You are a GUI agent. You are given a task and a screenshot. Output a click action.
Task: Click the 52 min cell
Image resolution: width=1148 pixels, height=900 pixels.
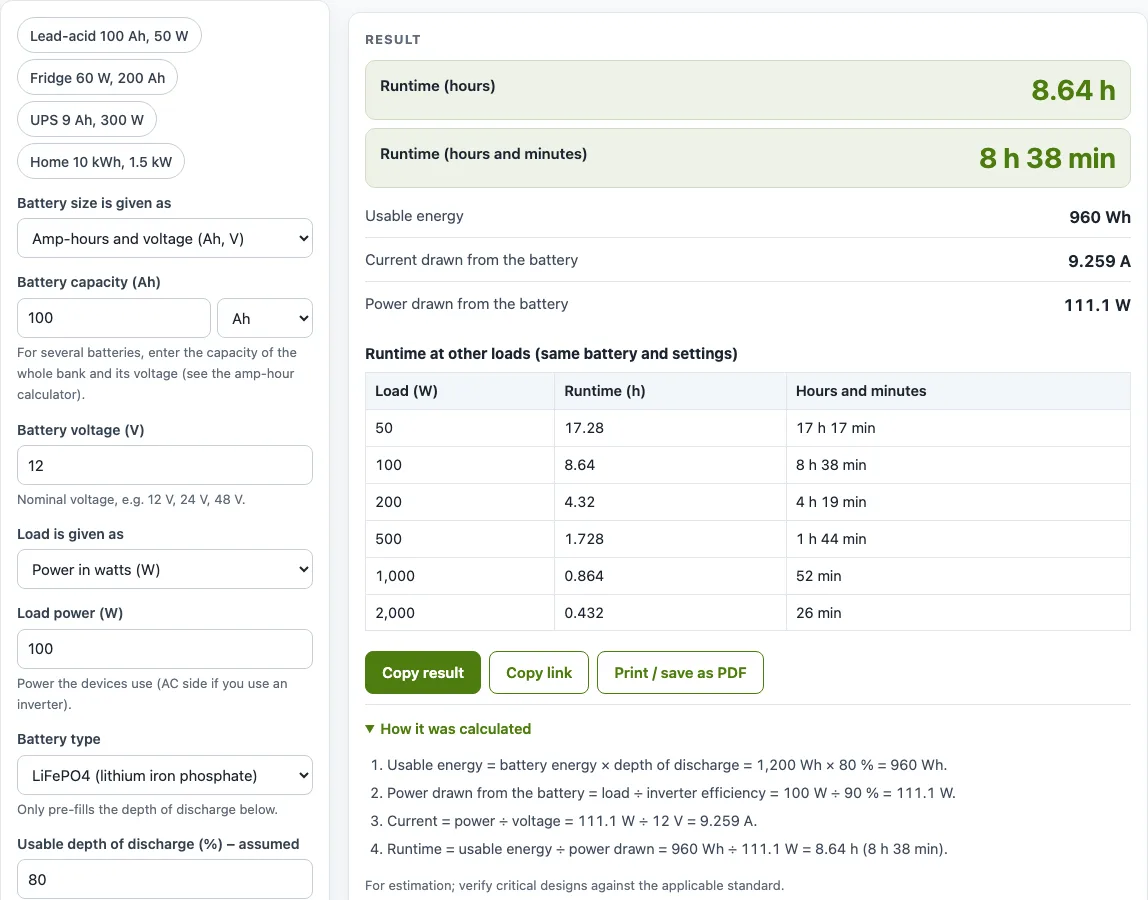pos(958,576)
